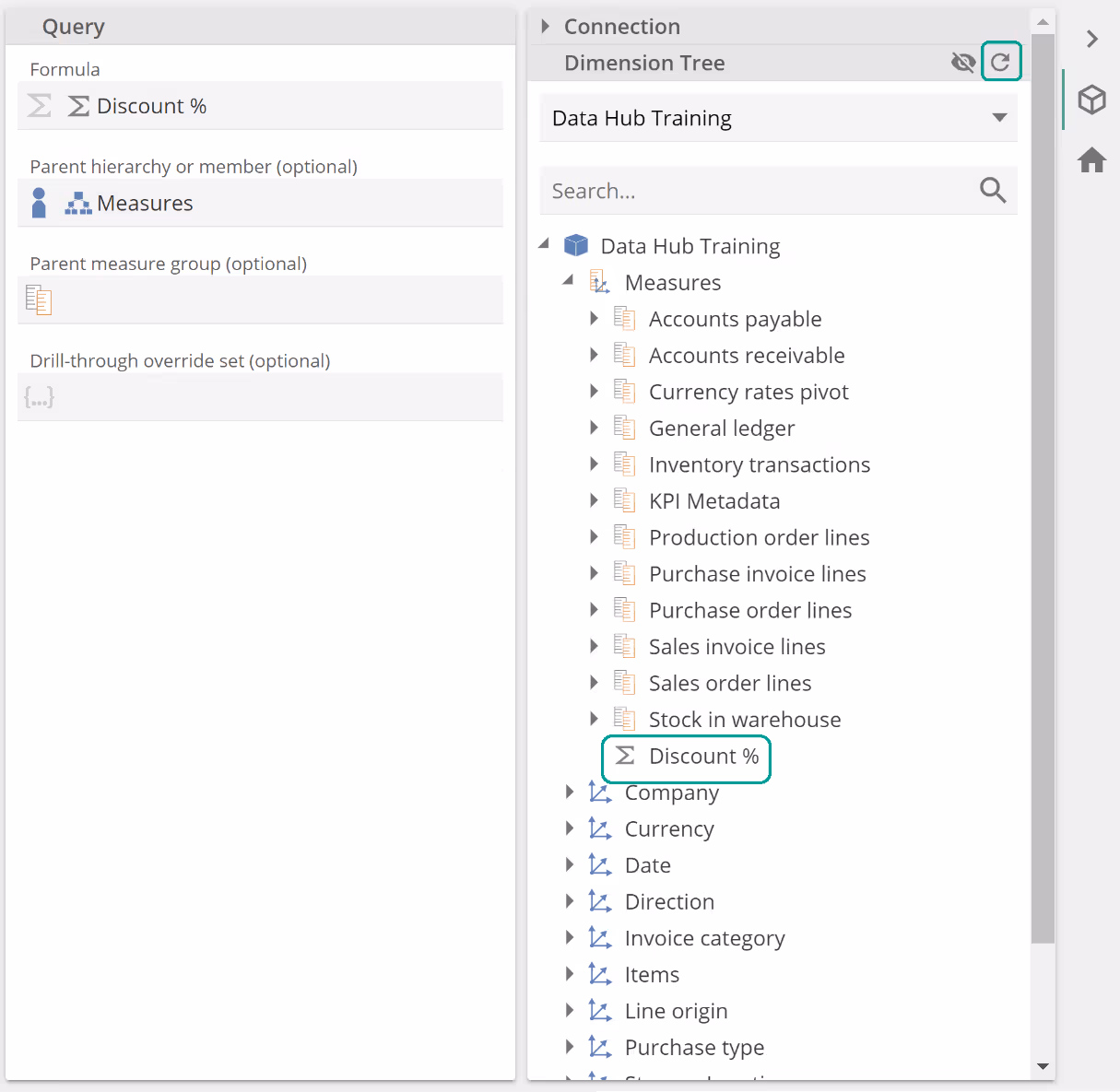Click the cube icon in right sidebar
The height and width of the screenshot is (1092, 1120).
(1091, 100)
